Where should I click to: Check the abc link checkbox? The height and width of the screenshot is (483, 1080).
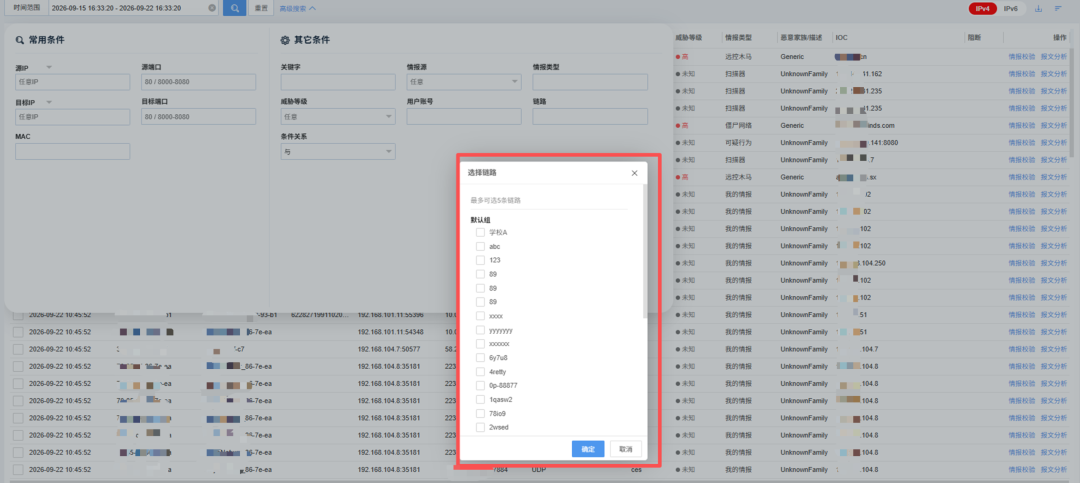click(x=480, y=246)
